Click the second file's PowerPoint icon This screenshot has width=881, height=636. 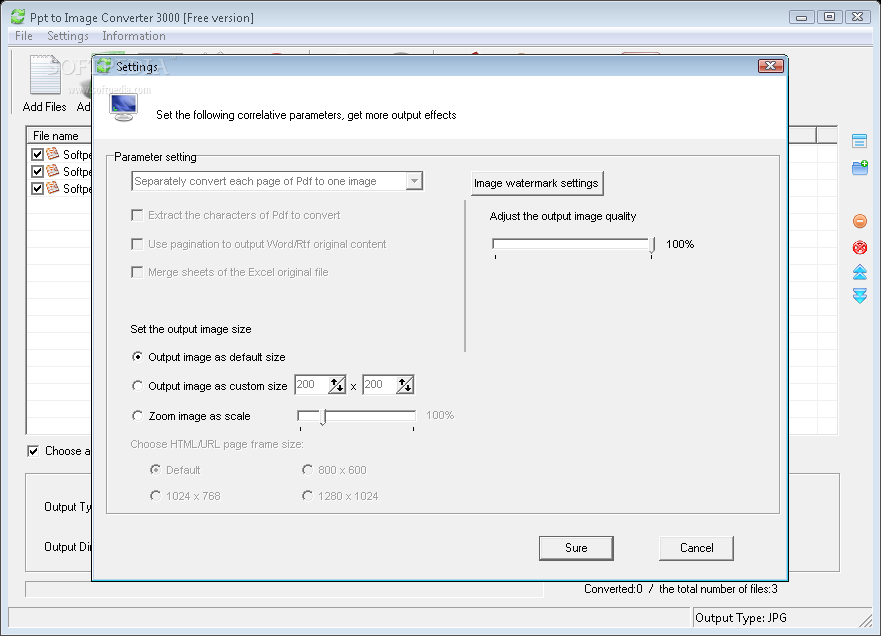(53, 170)
